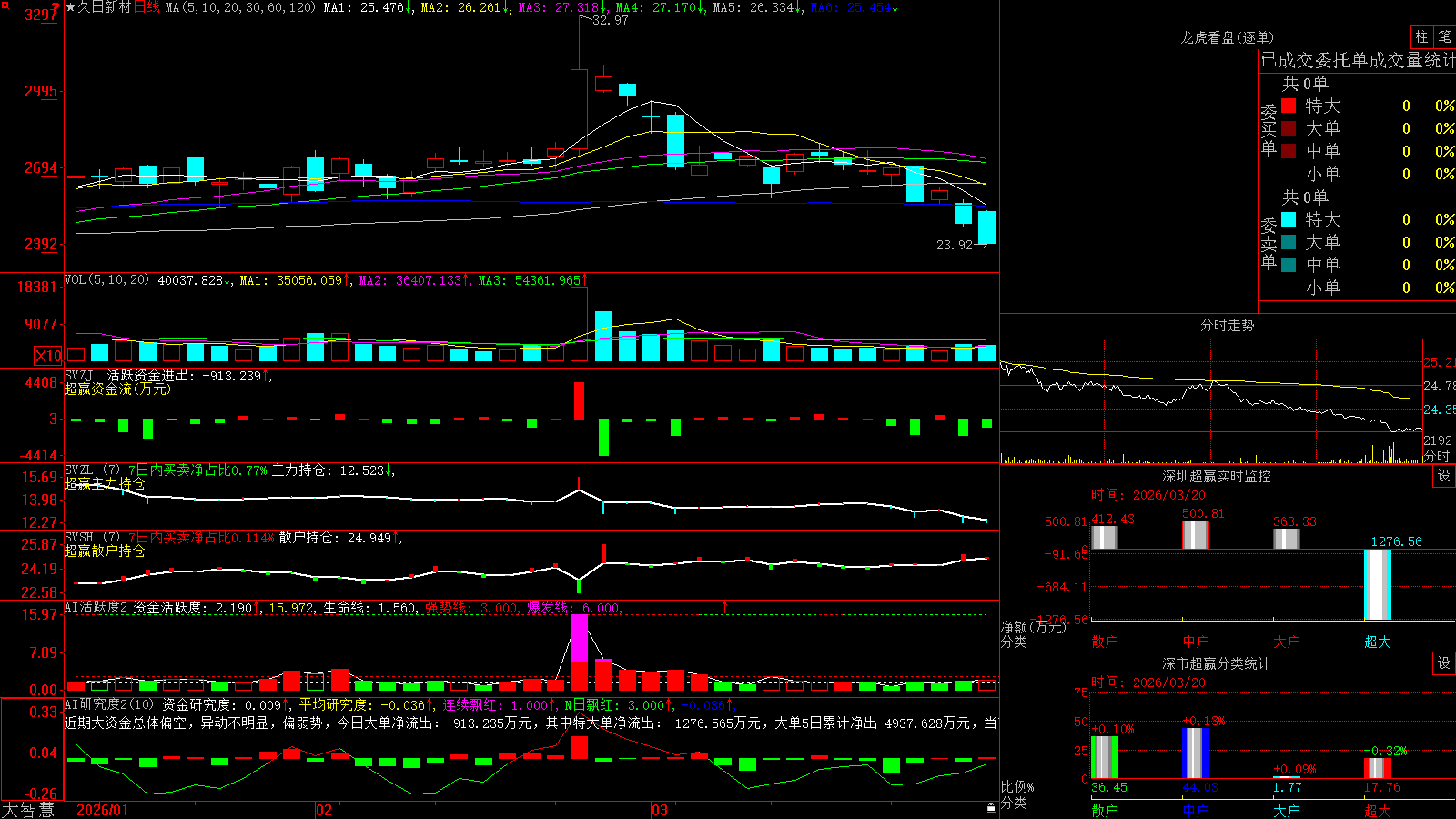Click the 超大 cyan bar labeled -1276.56

1378,584
